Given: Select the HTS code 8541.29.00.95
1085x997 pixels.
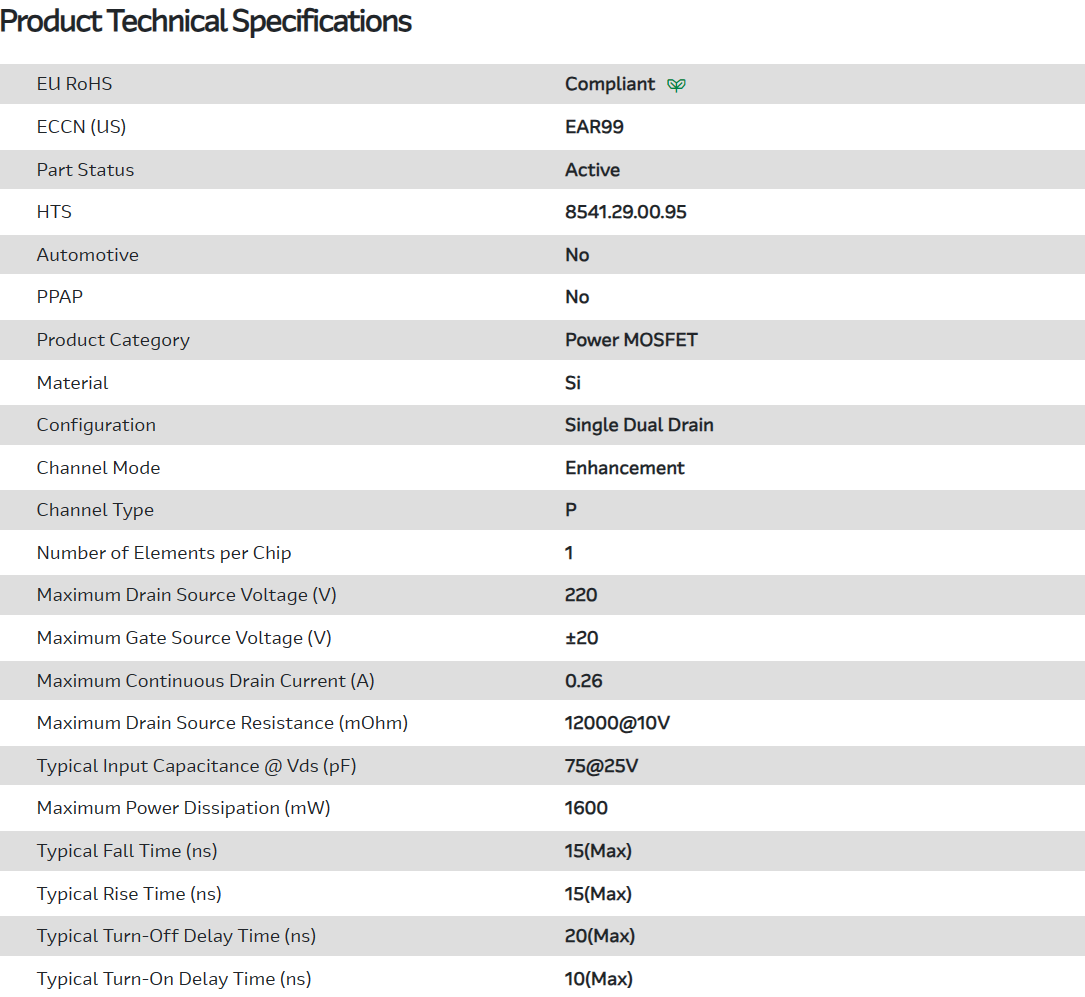Looking at the screenshot, I should pos(625,212).
